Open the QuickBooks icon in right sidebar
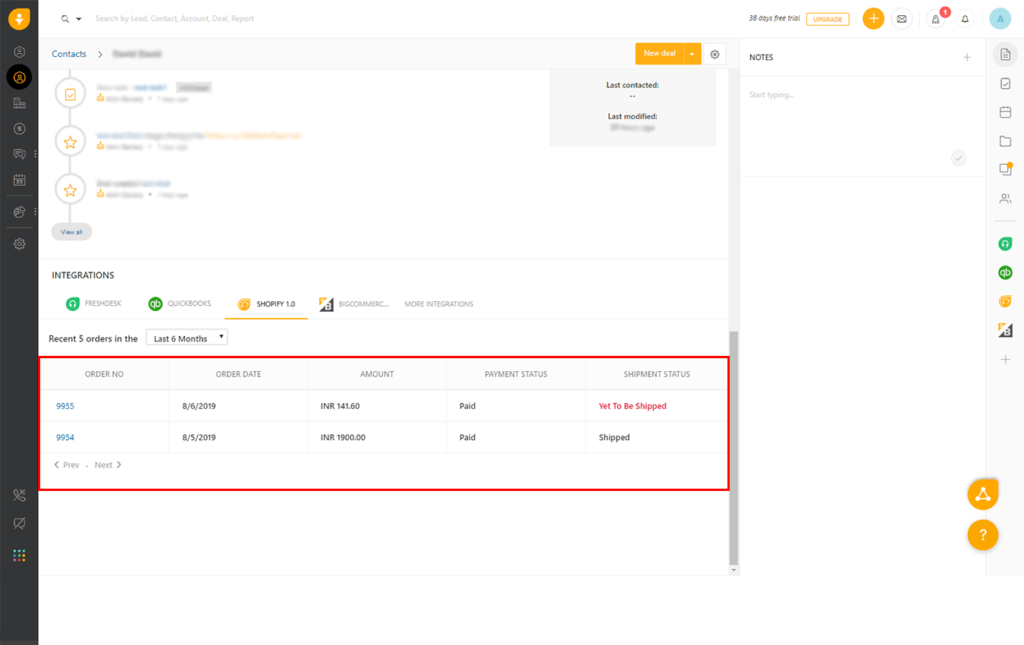The width and height of the screenshot is (1024, 645). point(1005,273)
